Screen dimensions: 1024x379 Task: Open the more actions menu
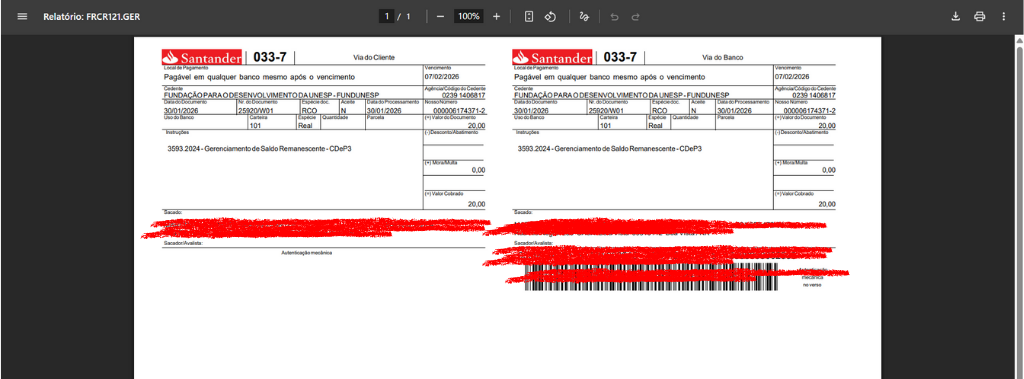[x=1004, y=16]
